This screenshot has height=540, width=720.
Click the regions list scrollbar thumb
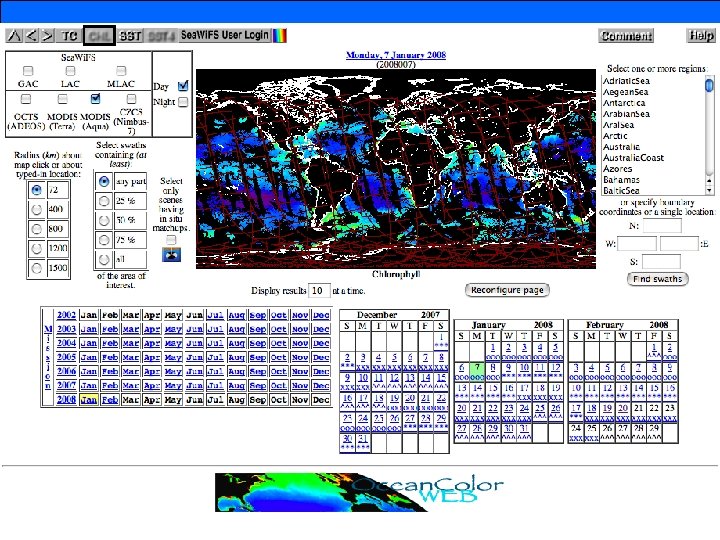(x=709, y=85)
